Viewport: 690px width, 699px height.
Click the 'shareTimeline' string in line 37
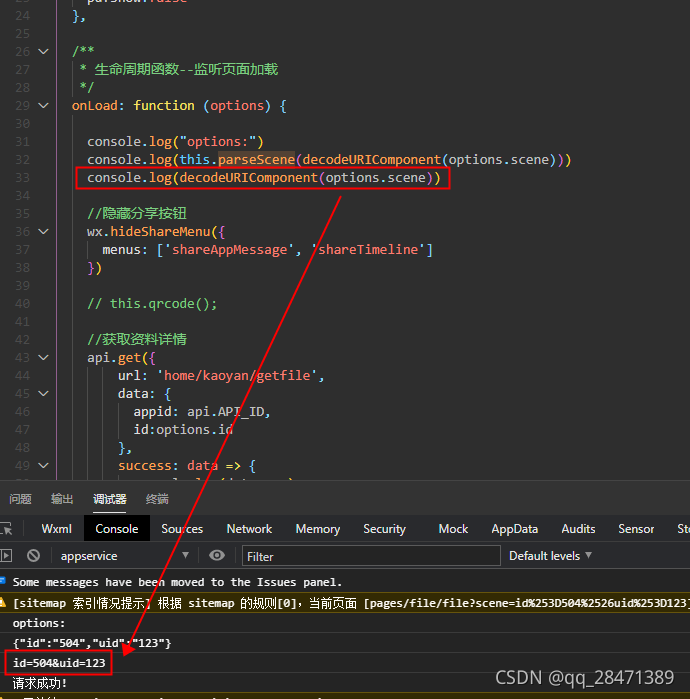pos(368,250)
